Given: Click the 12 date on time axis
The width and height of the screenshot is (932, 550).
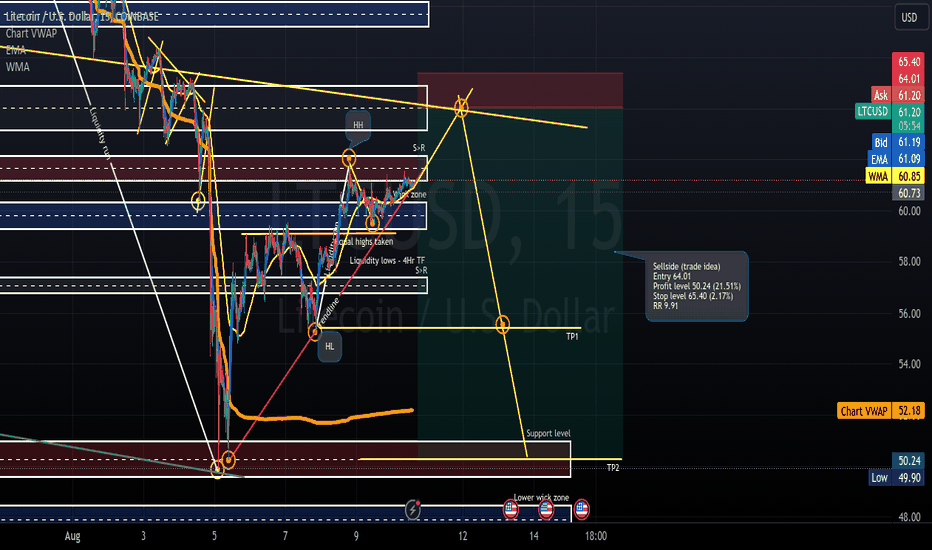Looking at the screenshot, I should pos(462,536).
